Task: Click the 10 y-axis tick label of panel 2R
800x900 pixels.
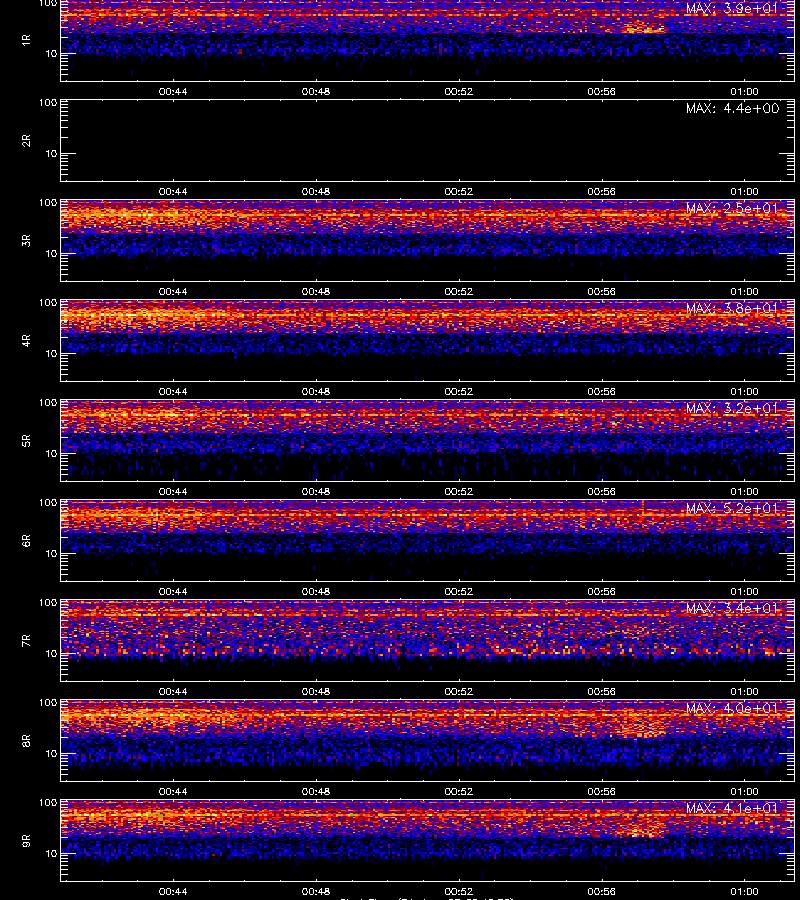Action: pyautogui.click(x=51, y=153)
